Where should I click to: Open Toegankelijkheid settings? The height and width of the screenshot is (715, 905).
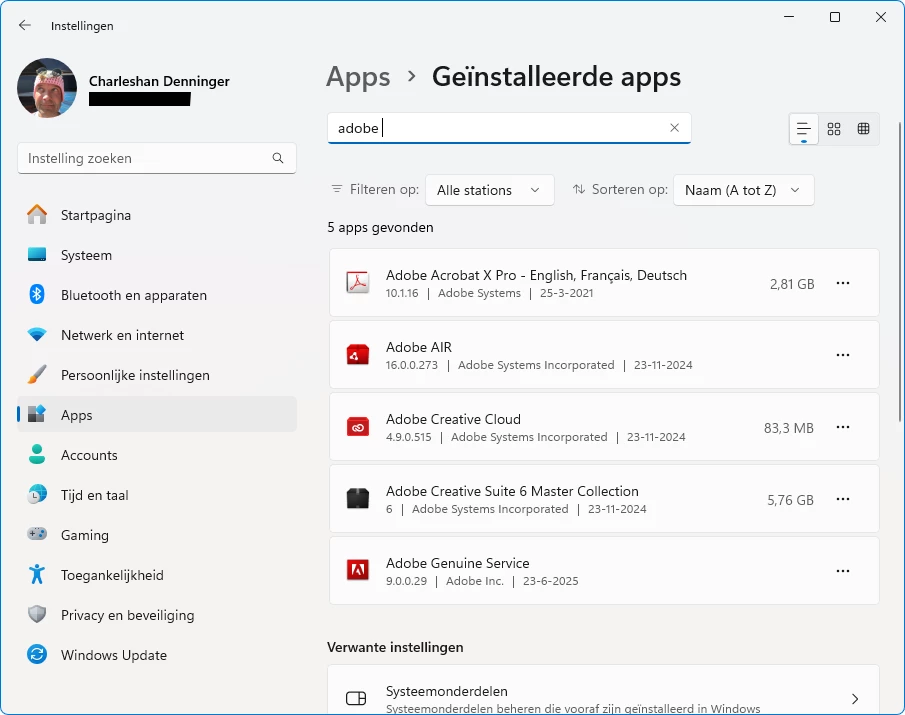(x=157, y=575)
